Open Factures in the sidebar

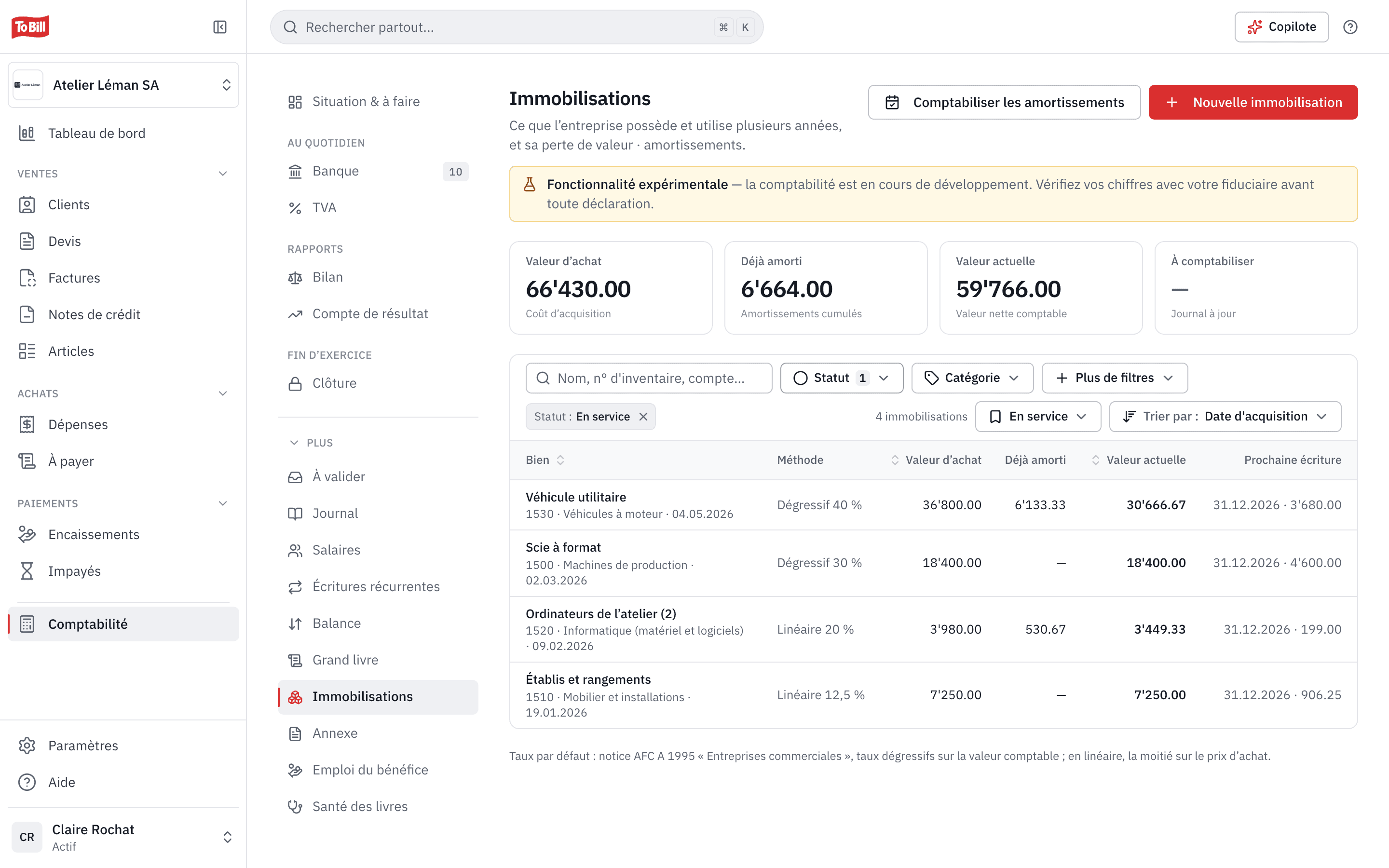pos(123,278)
